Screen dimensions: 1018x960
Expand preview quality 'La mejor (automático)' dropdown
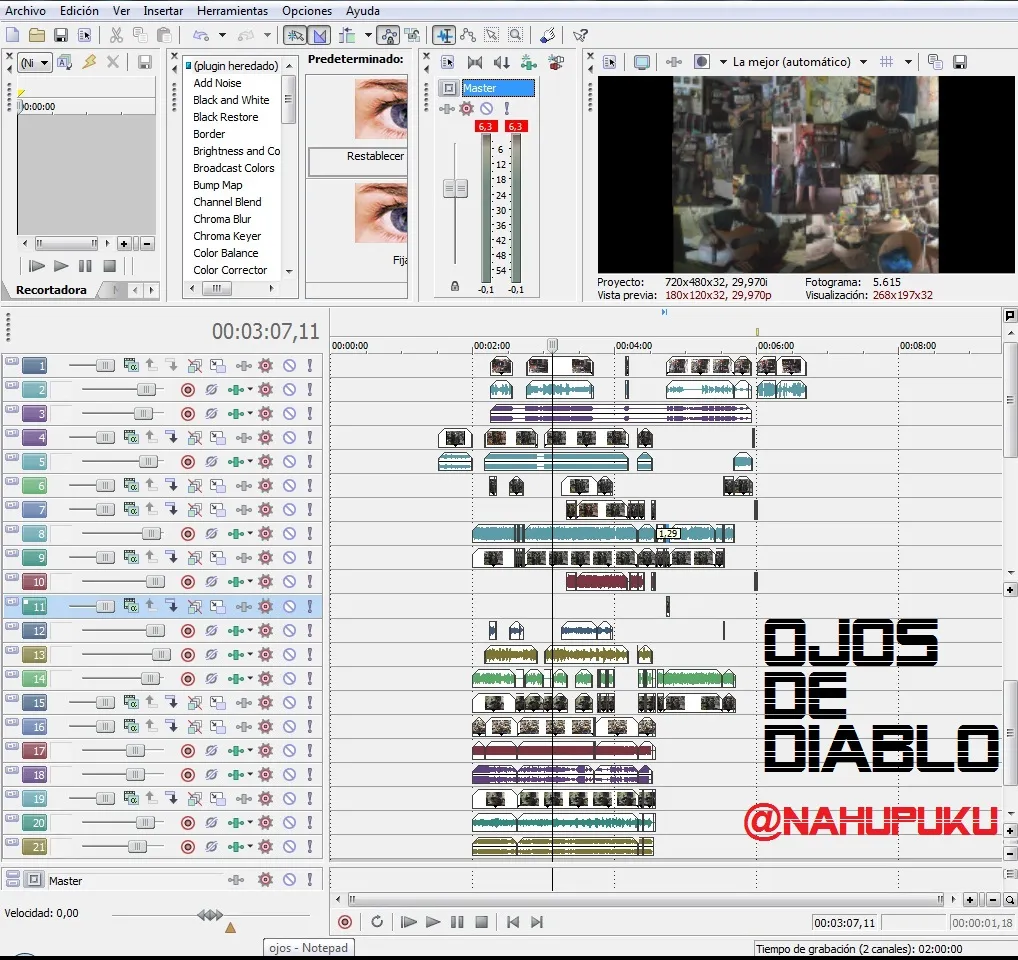pyautogui.click(x=863, y=62)
